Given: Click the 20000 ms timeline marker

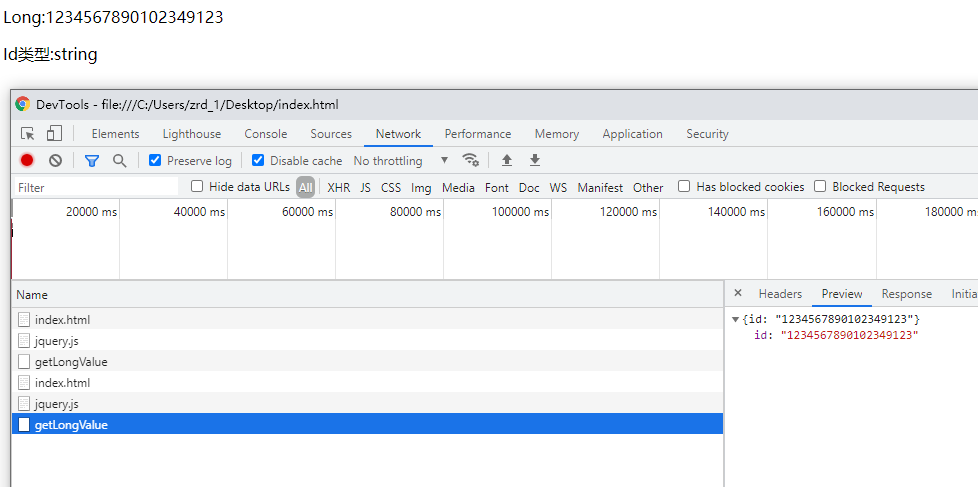Looking at the screenshot, I should (91, 212).
